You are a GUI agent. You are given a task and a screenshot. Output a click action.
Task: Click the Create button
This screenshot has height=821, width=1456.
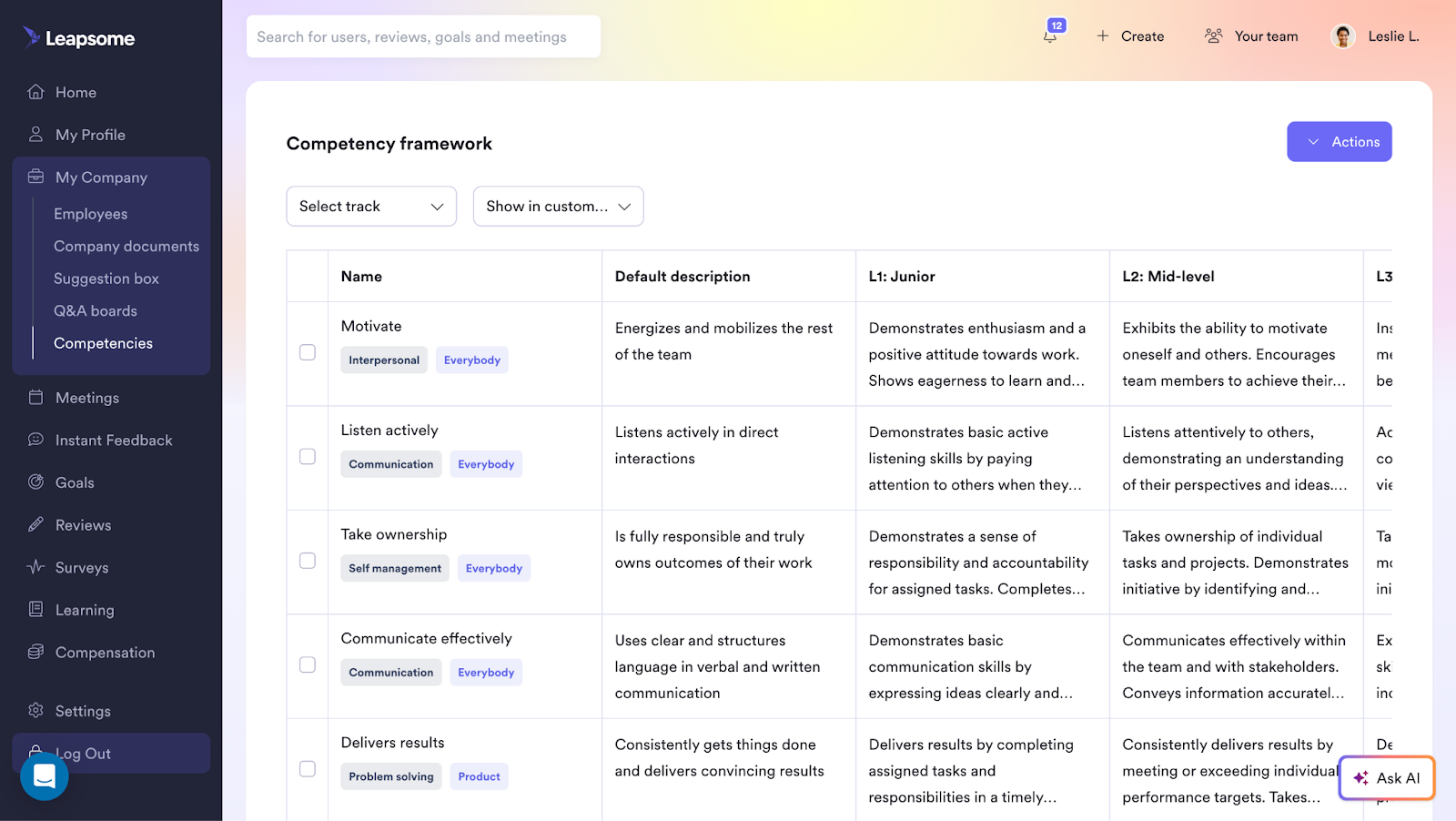(x=1129, y=35)
